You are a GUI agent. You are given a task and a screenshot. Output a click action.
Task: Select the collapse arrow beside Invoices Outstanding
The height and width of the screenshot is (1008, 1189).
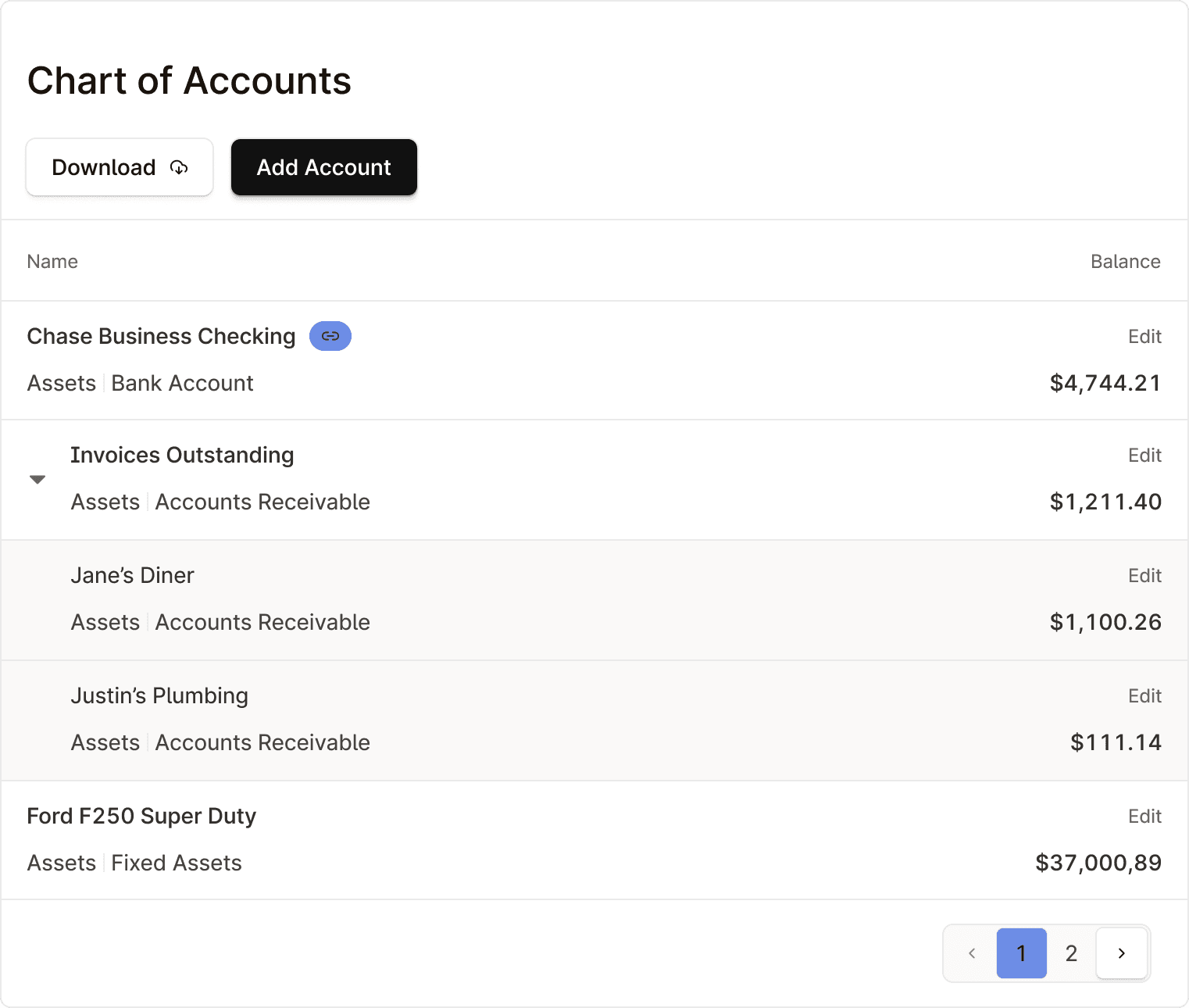37,478
